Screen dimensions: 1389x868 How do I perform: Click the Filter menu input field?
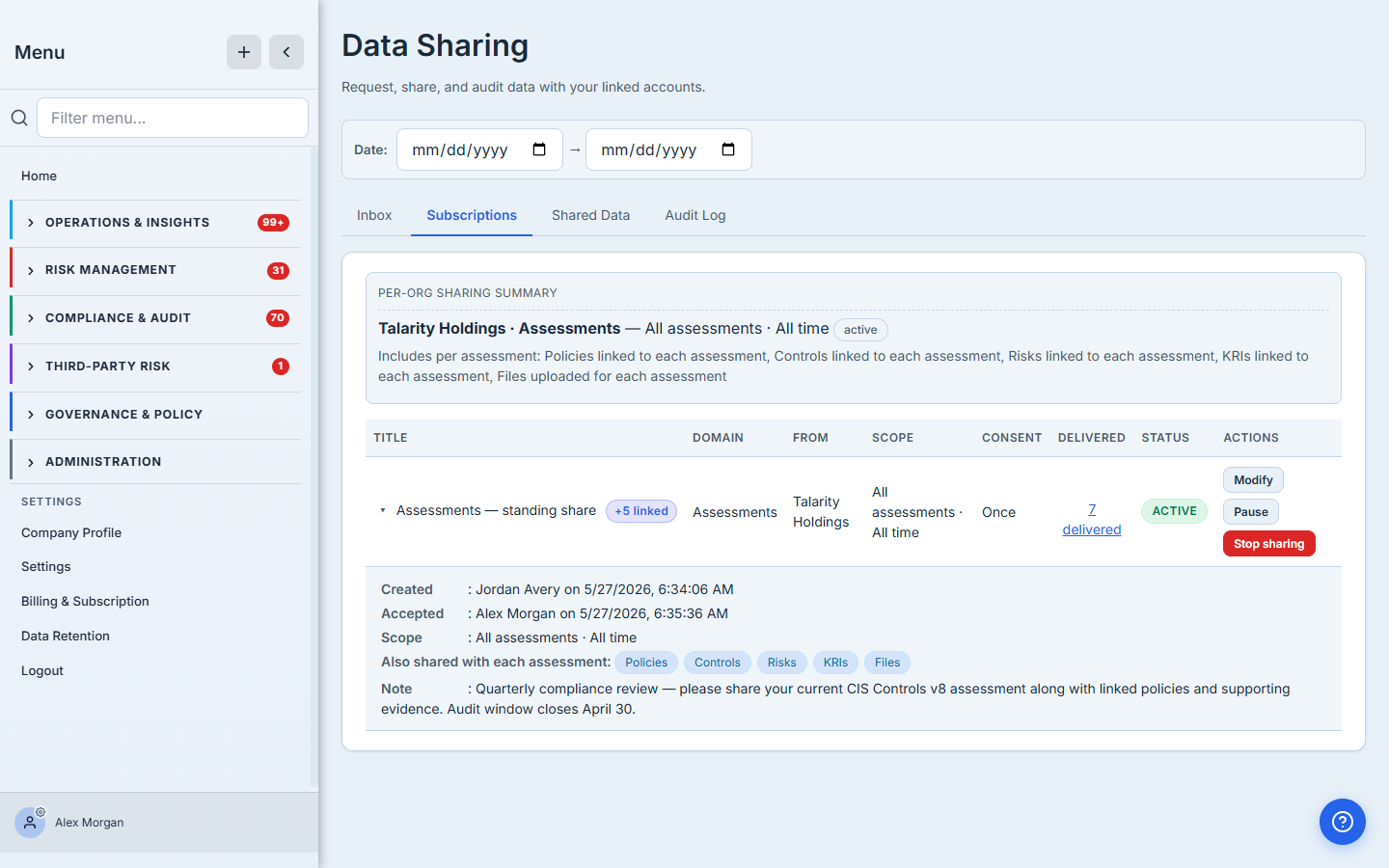point(173,118)
